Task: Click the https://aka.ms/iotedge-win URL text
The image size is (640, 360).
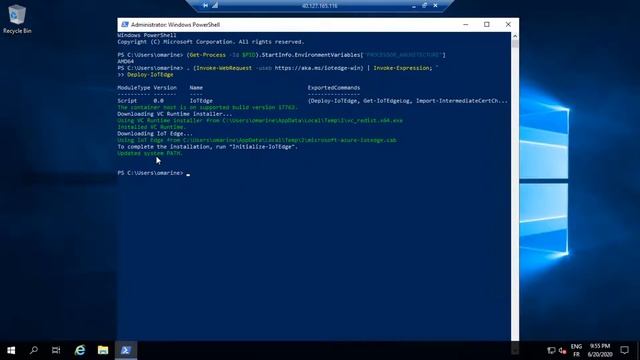Action: (x=319, y=68)
